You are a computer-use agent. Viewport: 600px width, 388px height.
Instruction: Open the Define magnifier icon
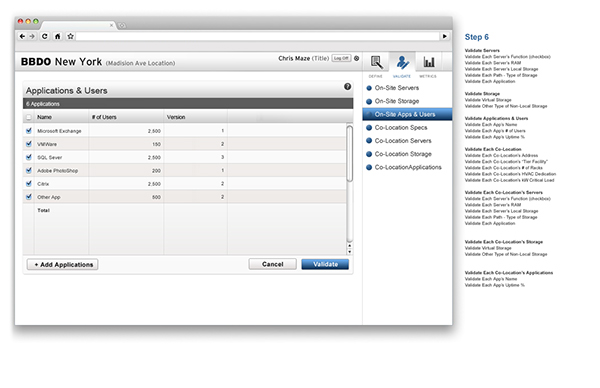pos(376,62)
